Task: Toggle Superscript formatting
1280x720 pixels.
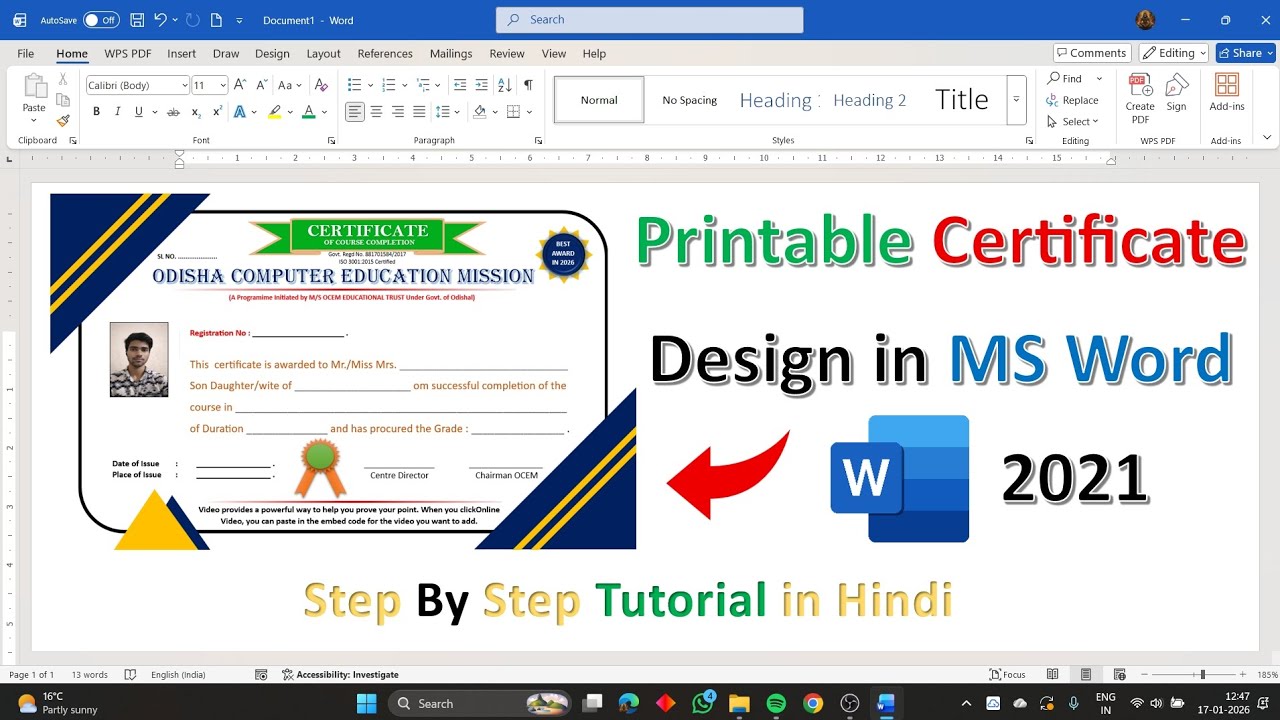Action: pos(216,112)
